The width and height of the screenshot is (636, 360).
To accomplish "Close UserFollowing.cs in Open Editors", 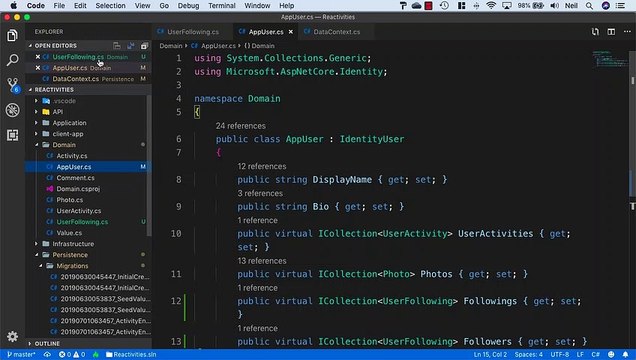I will pyautogui.click(x=38, y=57).
